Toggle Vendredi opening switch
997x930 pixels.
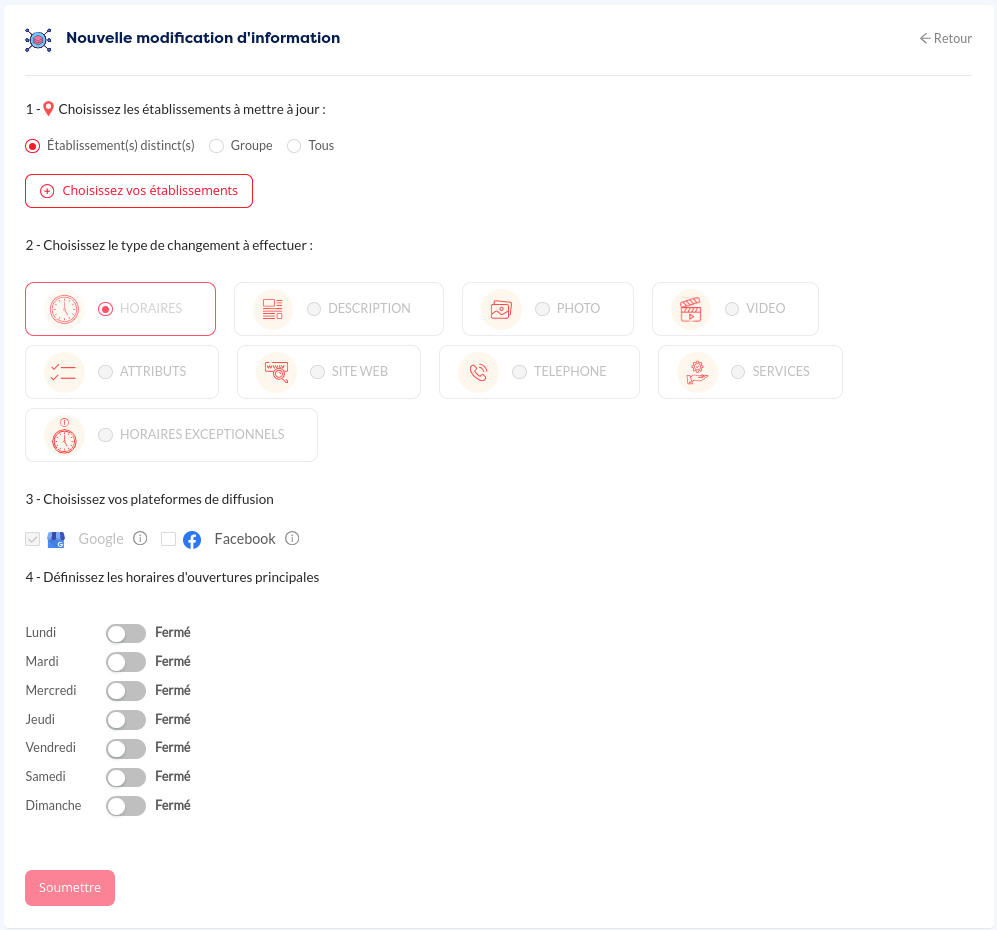coord(126,749)
